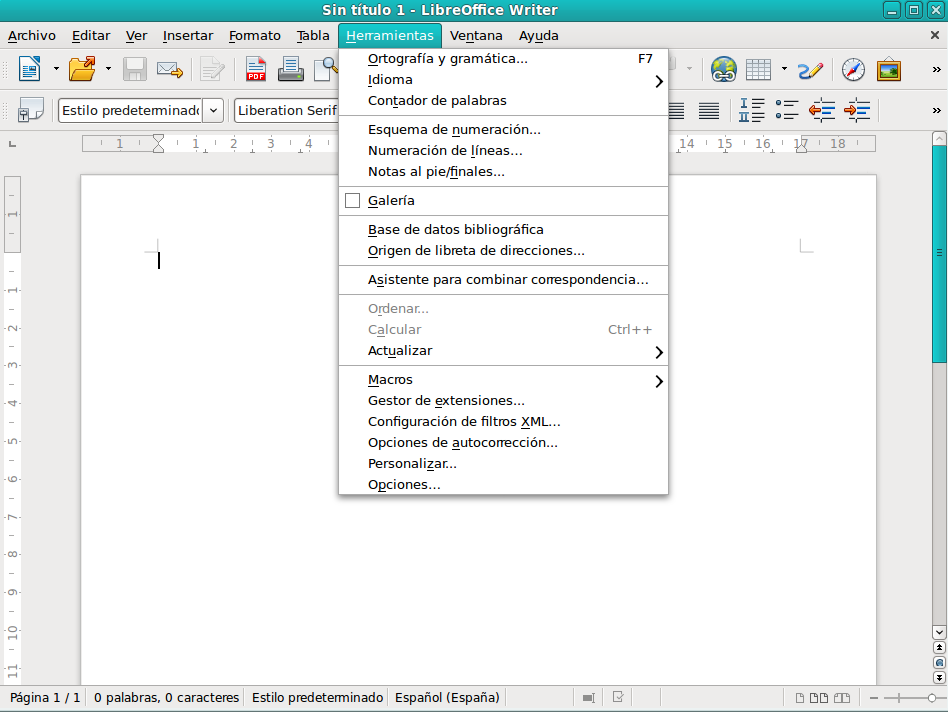Screen dimensions: 948x712
Task: Click the Print printer icon
Action: pyautogui.click(x=291, y=69)
